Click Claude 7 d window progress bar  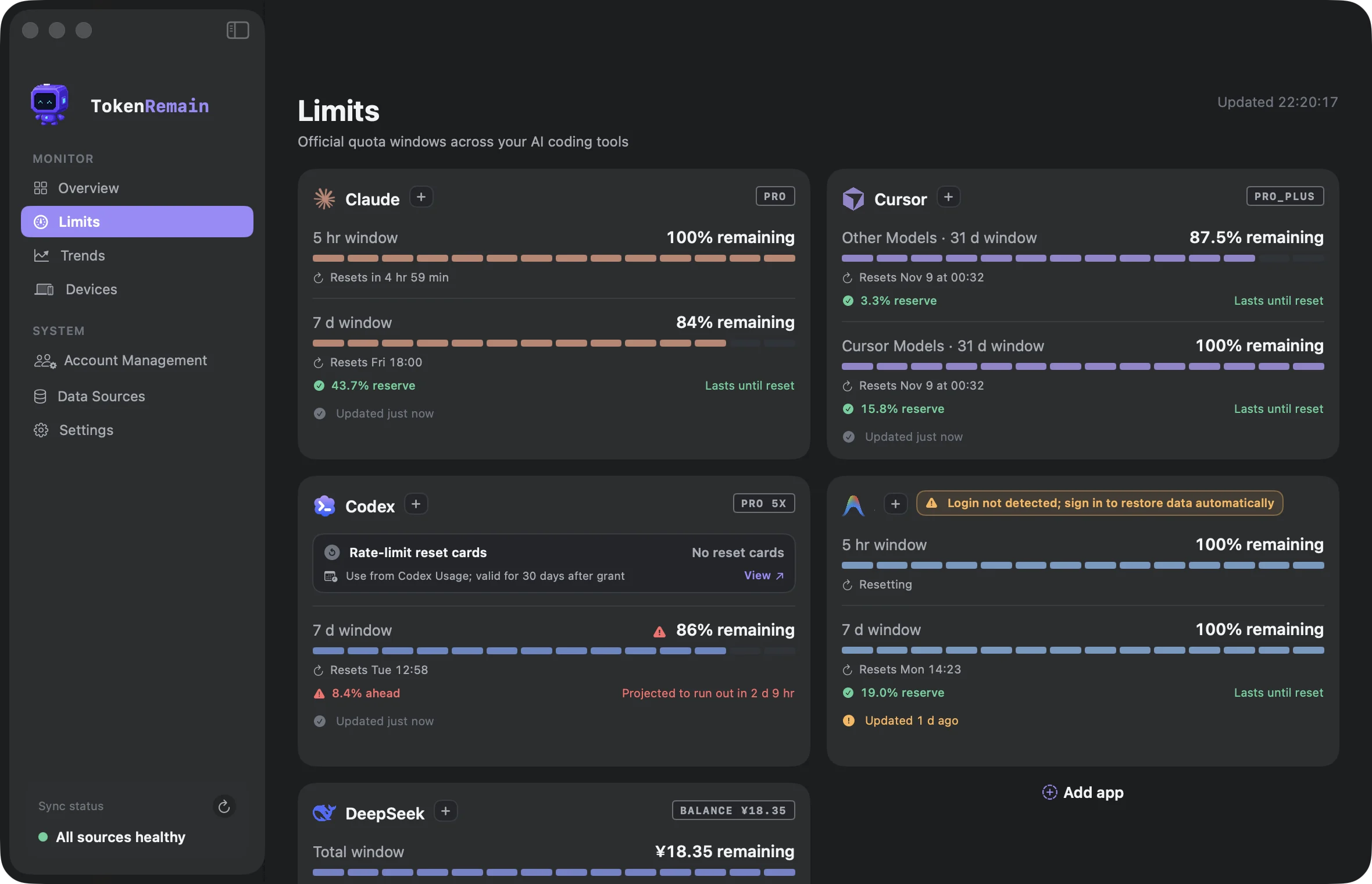click(x=553, y=344)
